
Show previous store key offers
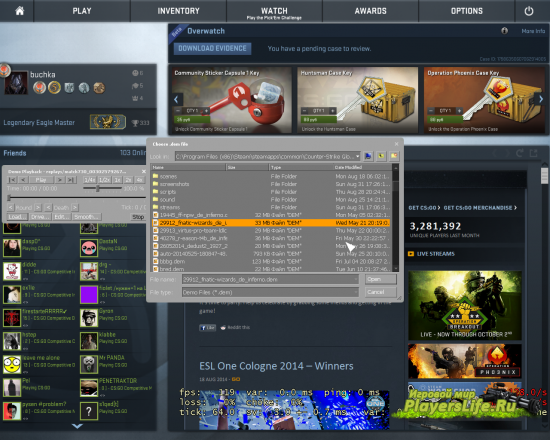coord(176,99)
